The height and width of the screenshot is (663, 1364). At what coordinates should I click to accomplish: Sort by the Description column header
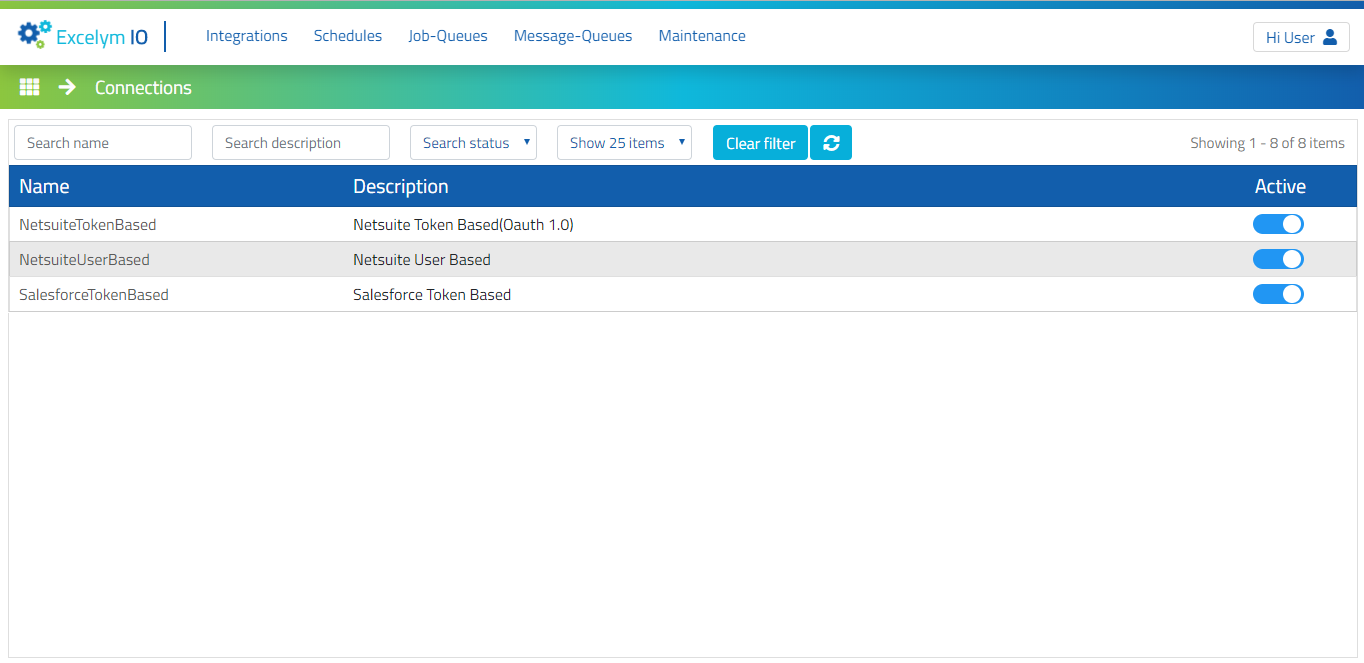pyautogui.click(x=401, y=186)
